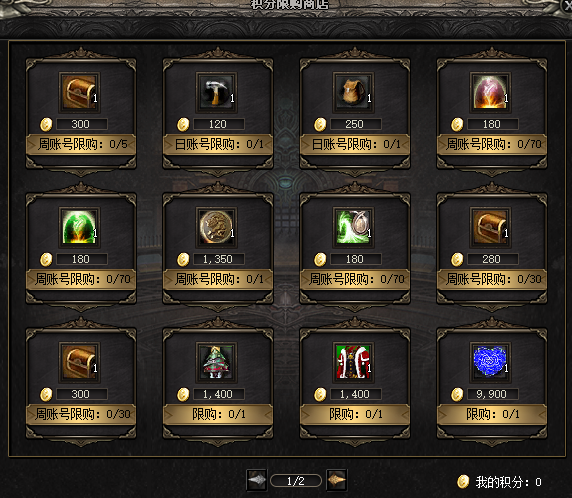Click the 1,350 price field
The image size is (572, 498).
(x=219, y=259)
